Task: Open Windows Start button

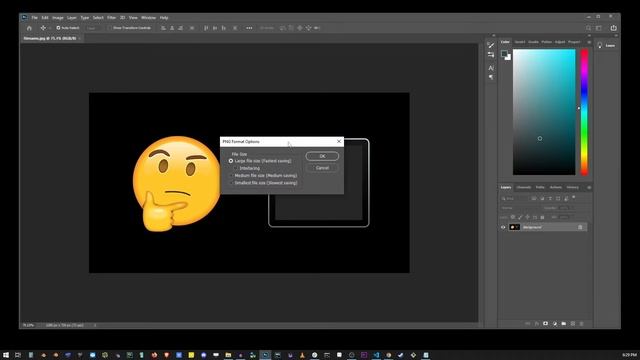Action: coord(6,355)
